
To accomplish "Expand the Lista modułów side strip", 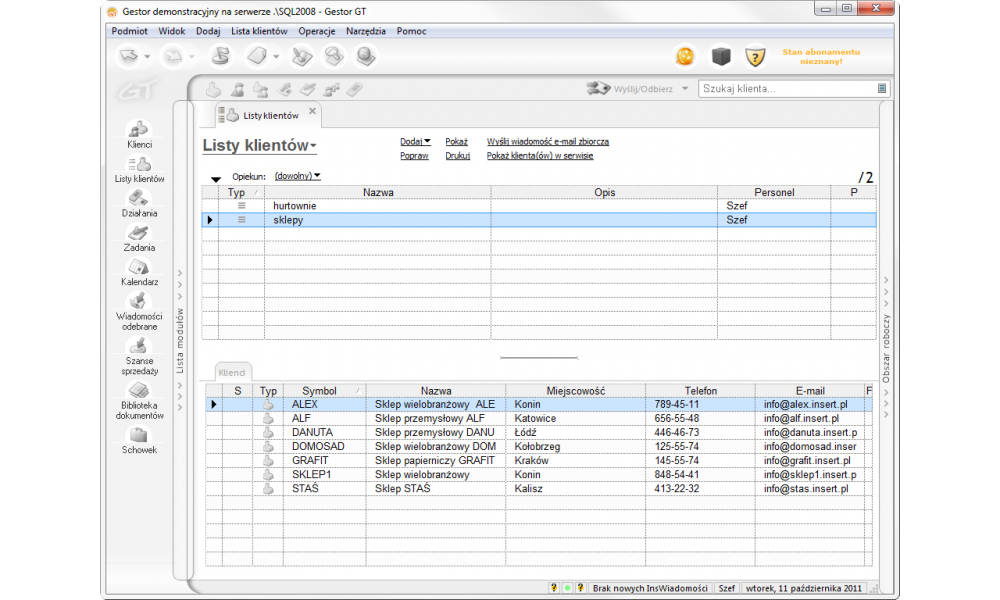I will [180, 340].
